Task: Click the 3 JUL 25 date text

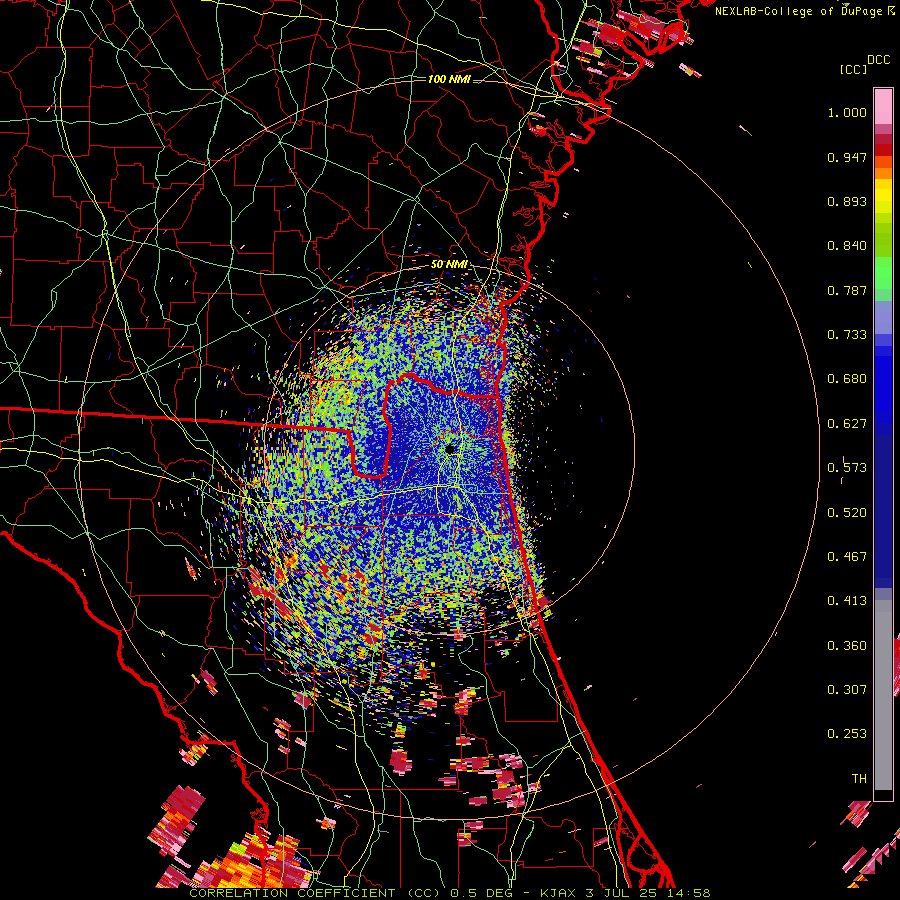Action: [x=621, y=893]
